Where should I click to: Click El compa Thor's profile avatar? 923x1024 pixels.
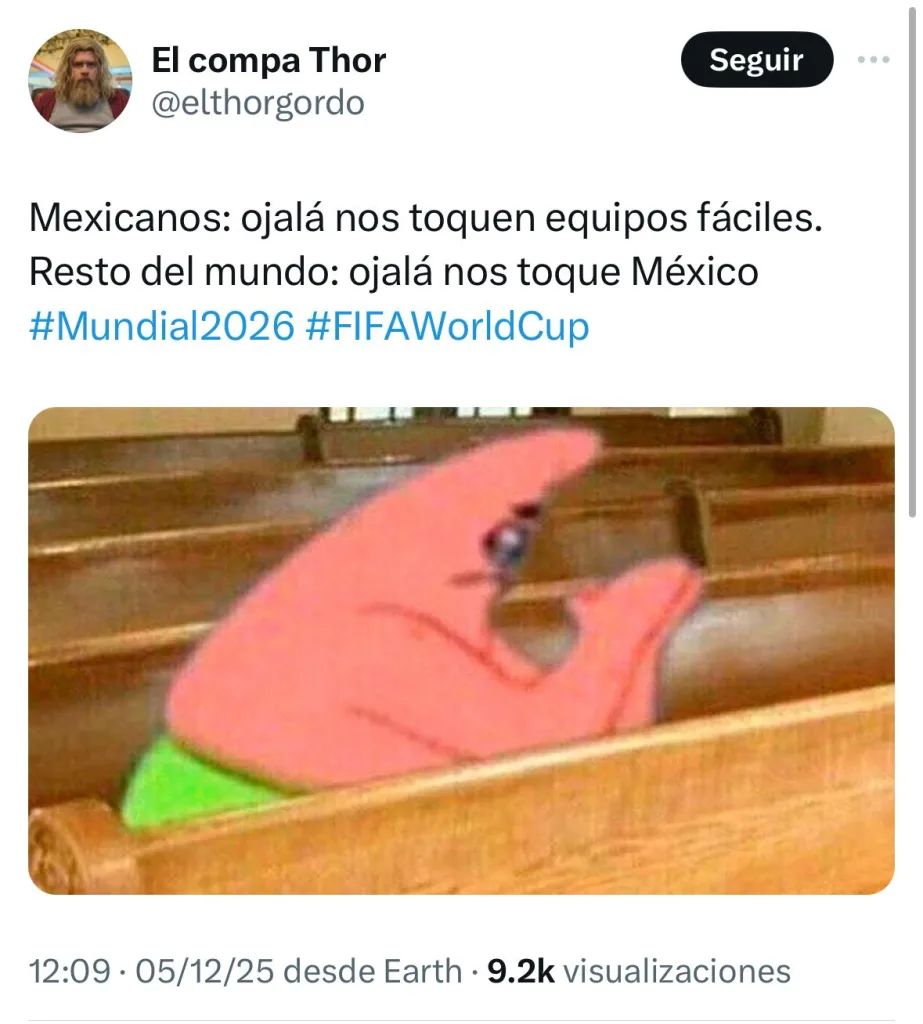pos(80,81)
